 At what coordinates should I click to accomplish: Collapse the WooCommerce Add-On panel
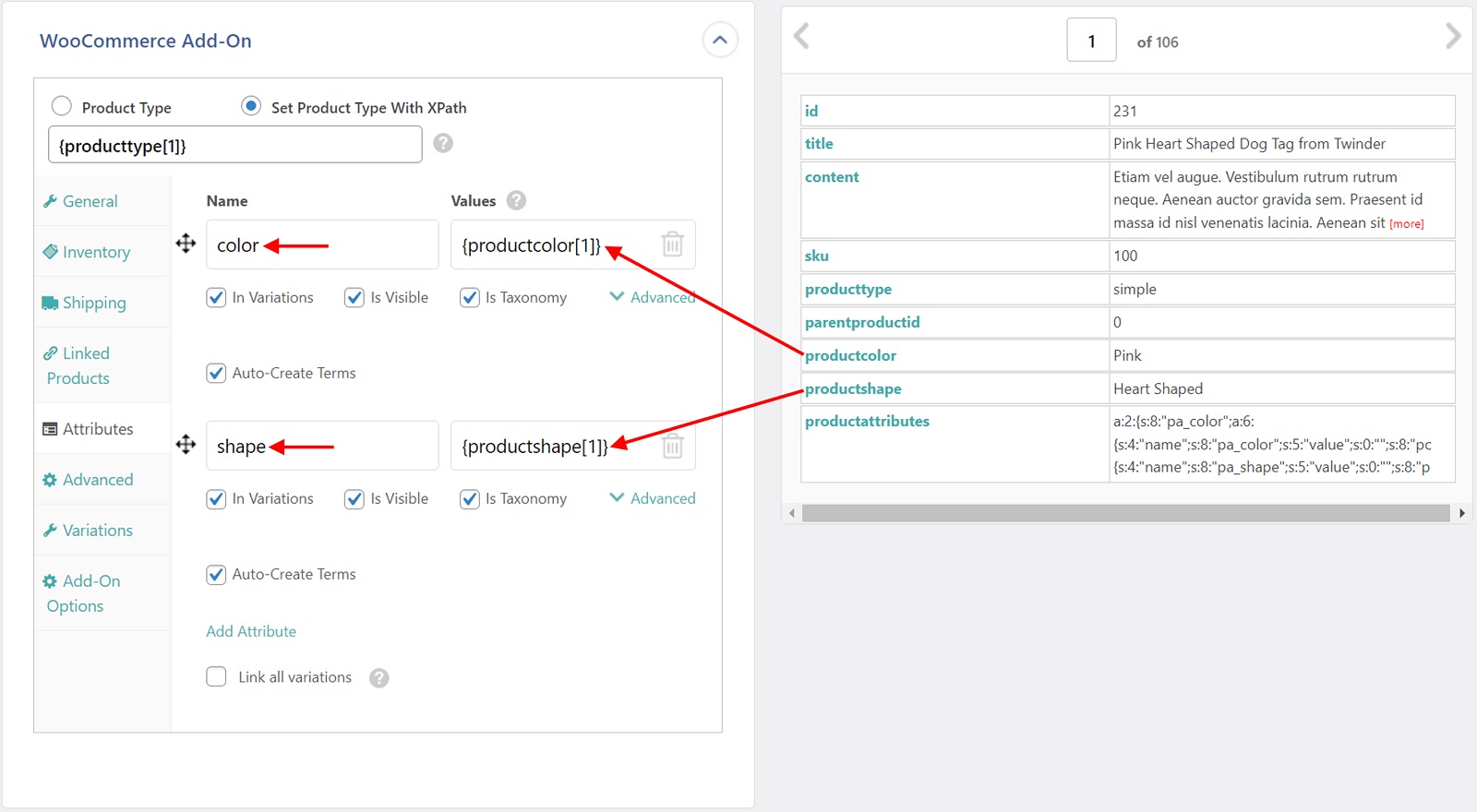(x=720, y=41)
